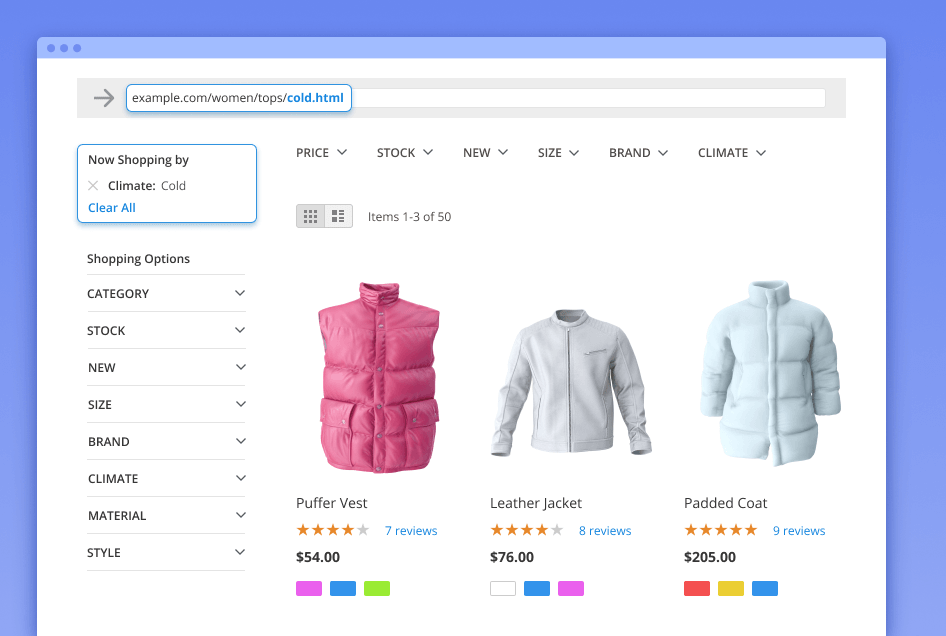
Task: Expand the CATEGORY shopping option
Action: coord(166,293)
